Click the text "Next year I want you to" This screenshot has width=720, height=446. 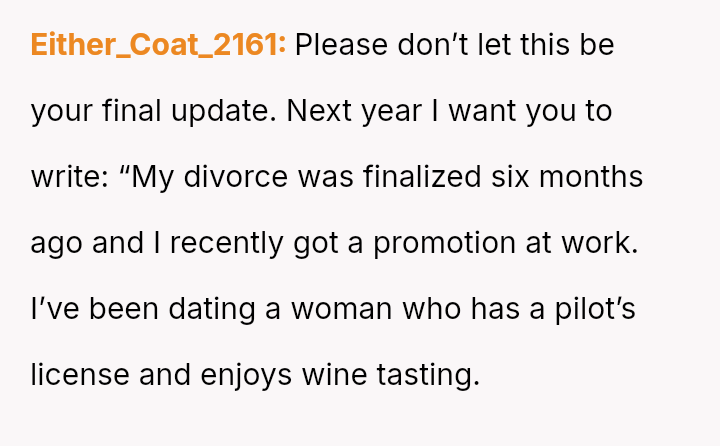point(449,111)
